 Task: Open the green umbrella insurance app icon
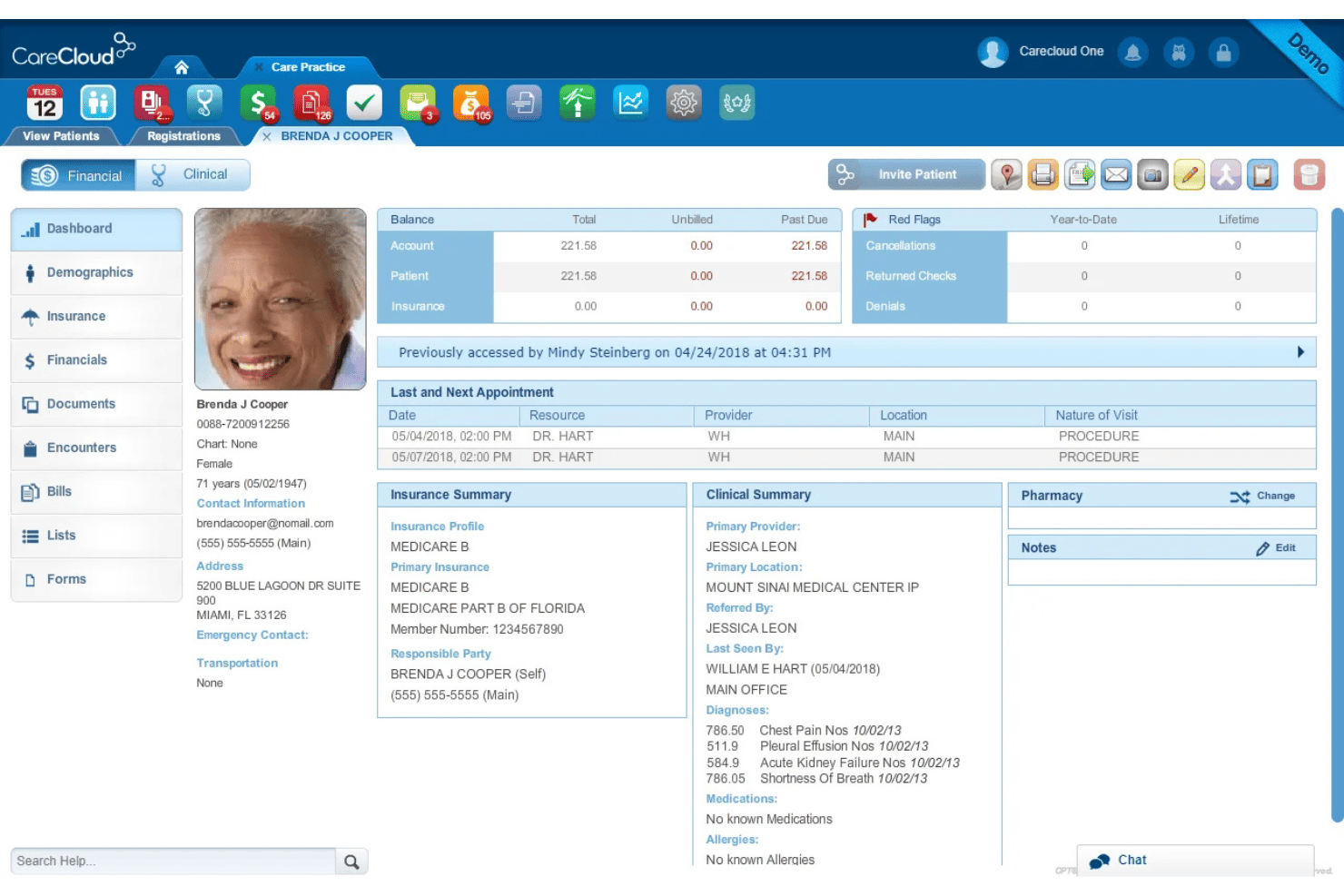[578, 103]
